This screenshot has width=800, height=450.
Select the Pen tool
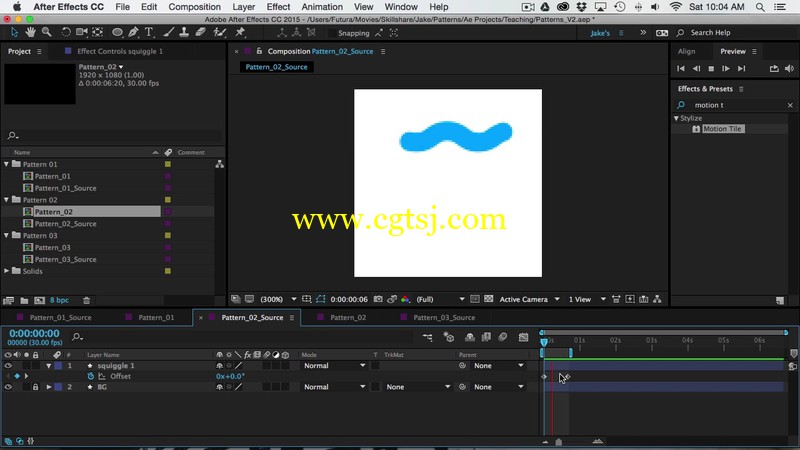coord(133,32)
